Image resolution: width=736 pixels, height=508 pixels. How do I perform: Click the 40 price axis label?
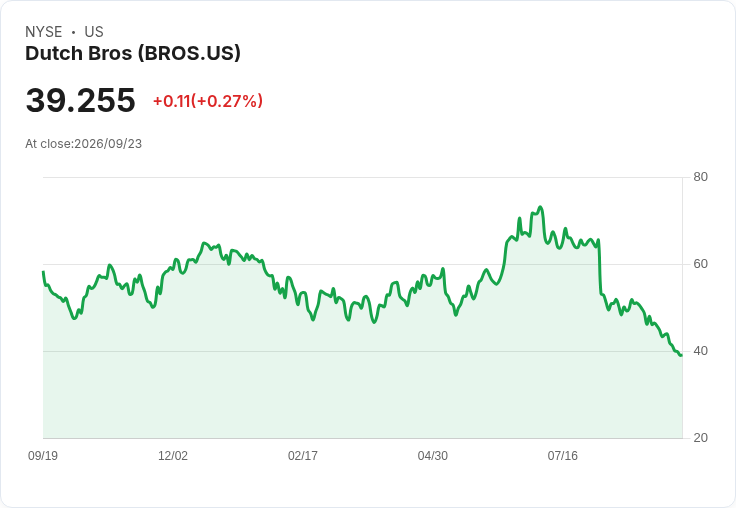(700, 351)
